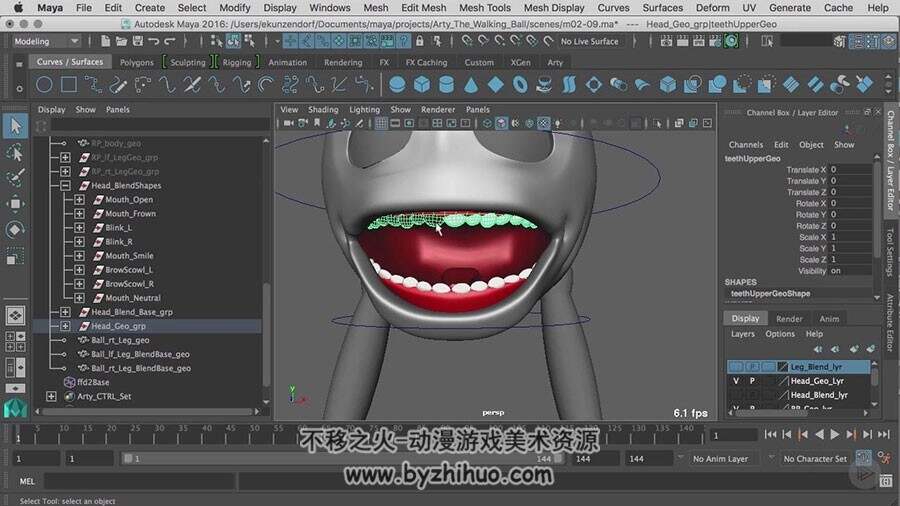
Task: Toggle visibility box of Head_Blend_lyr layer
Action: coord(736,395)
